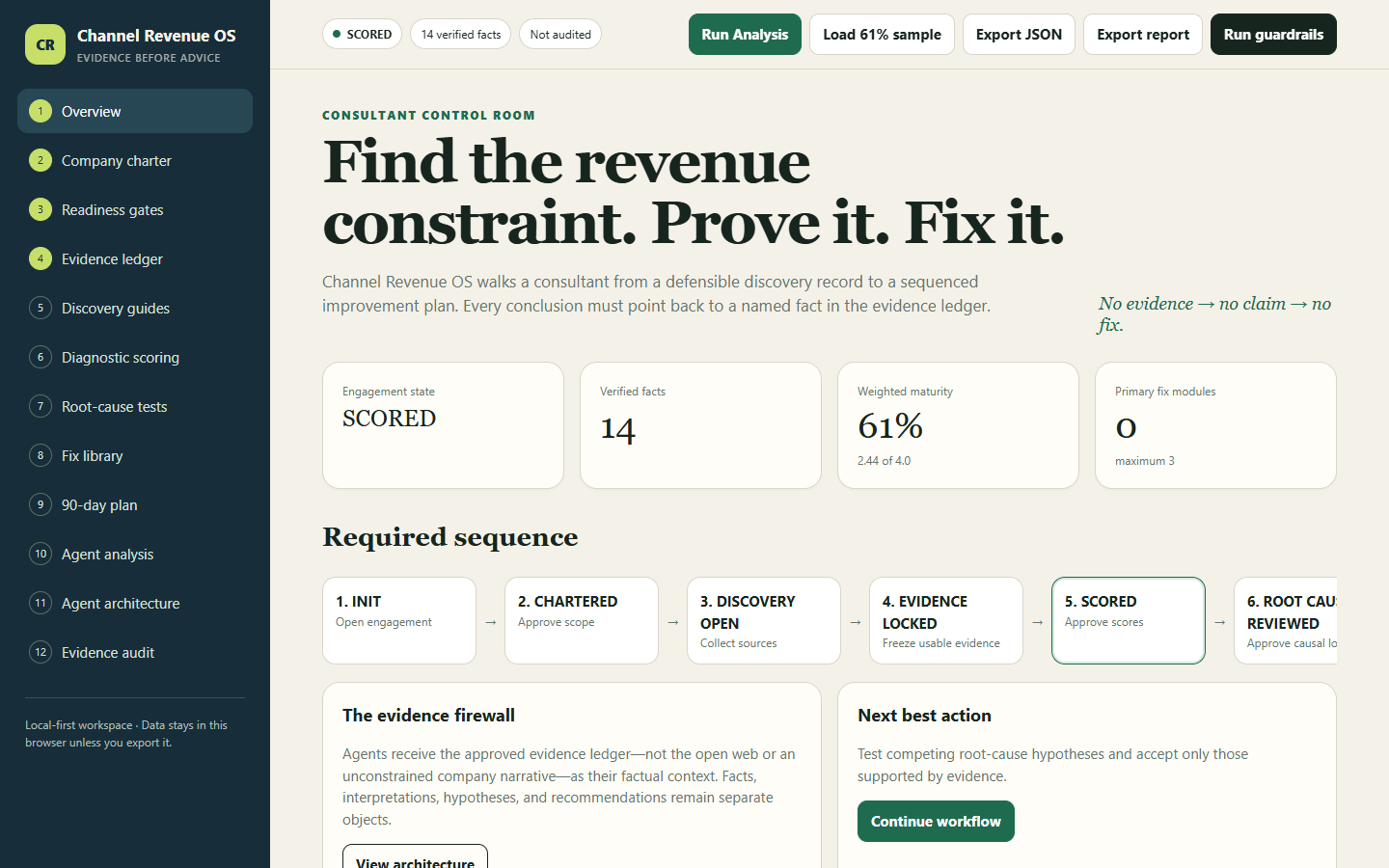Click the View architecture button
The width and height of the screenshot is (1389, 868).
415,857
